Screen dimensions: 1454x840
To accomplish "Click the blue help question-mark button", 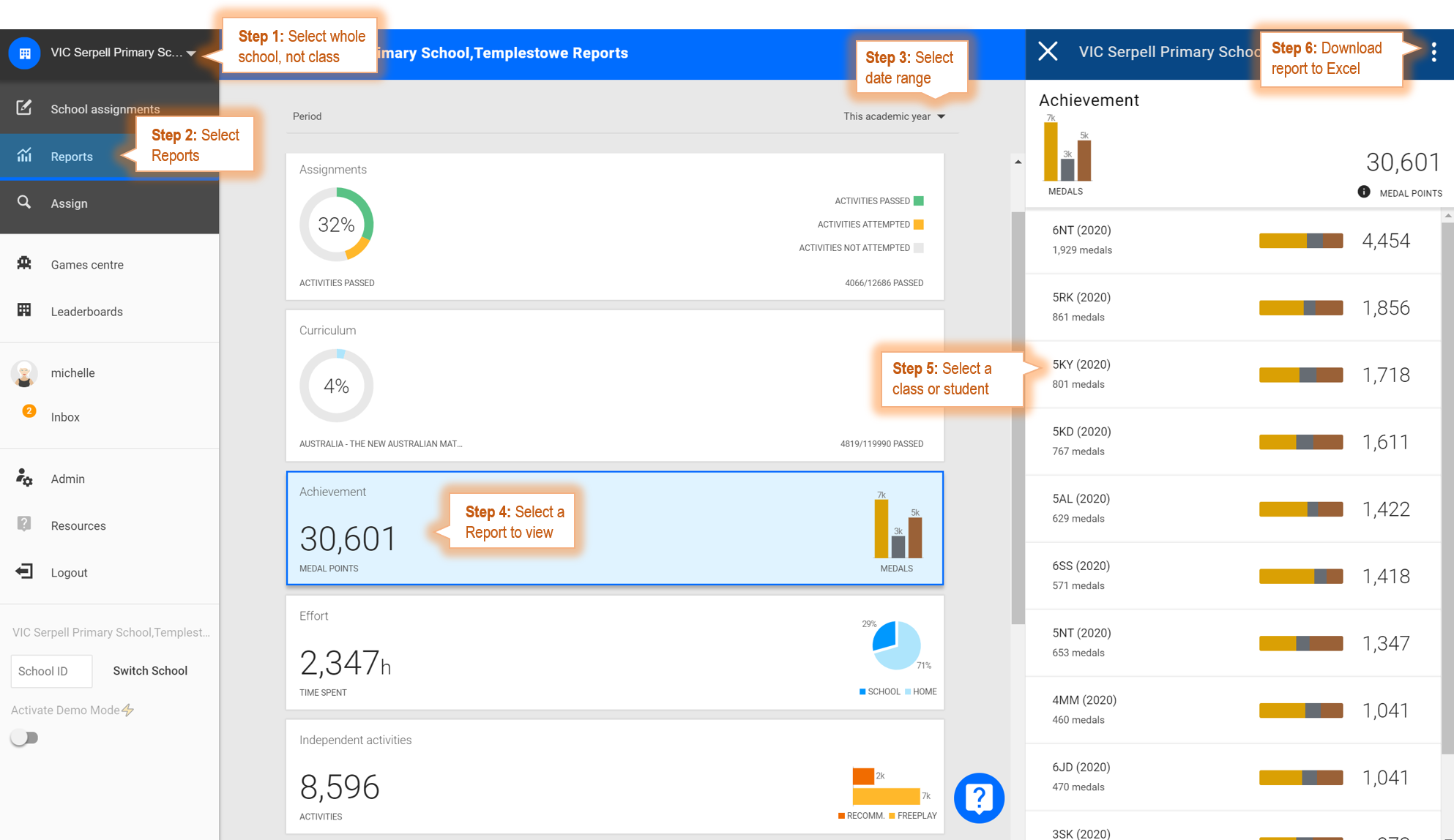I will (x=979, y=798).
